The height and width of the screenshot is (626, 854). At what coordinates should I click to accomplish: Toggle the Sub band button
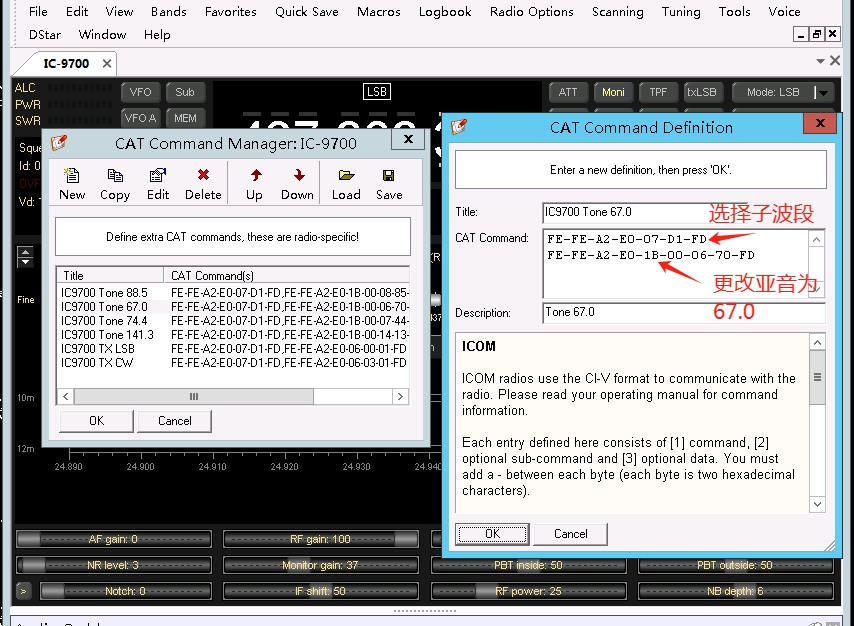tap(185, 92)
